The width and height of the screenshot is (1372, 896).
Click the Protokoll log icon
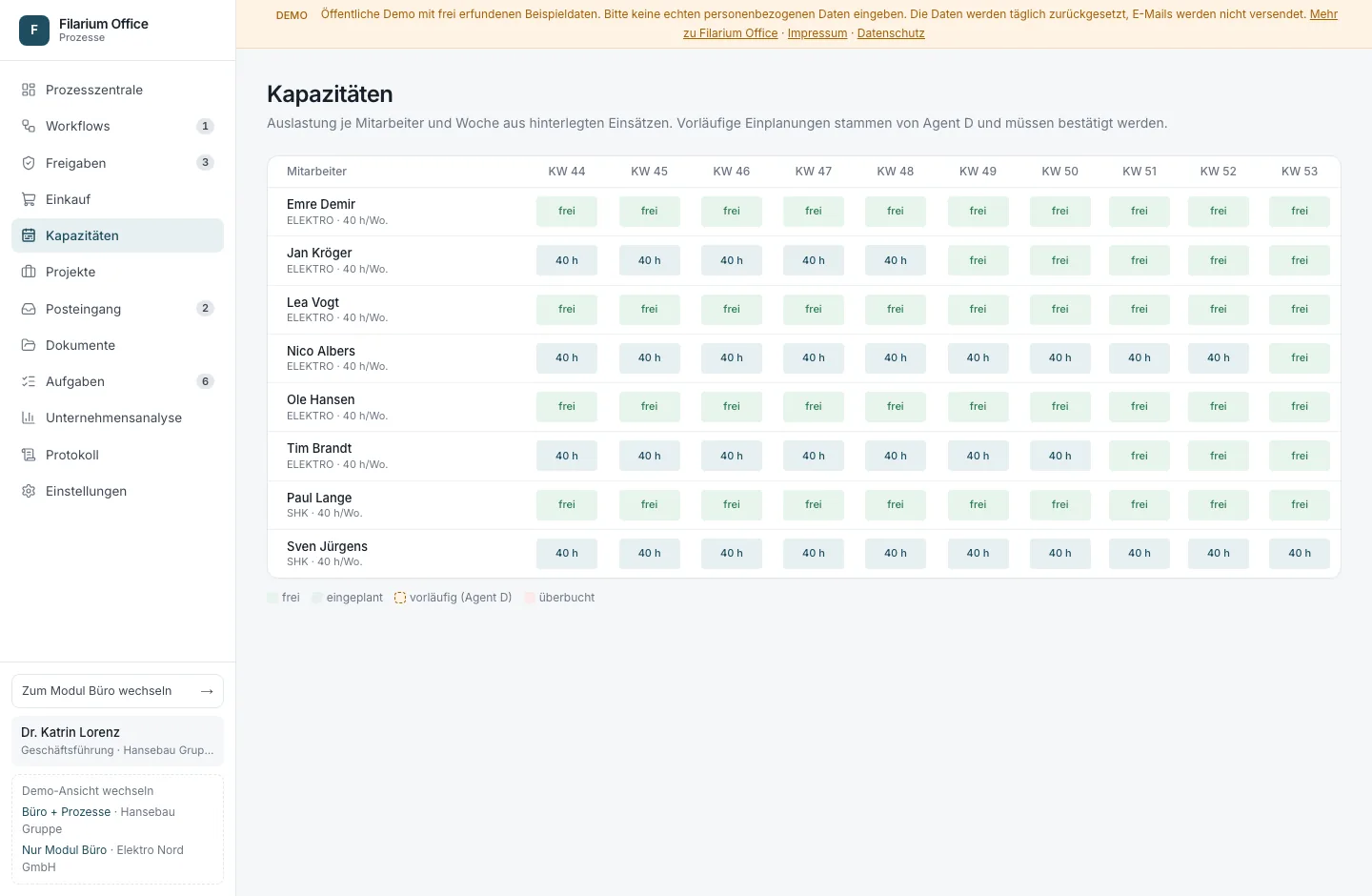(29, 455)
